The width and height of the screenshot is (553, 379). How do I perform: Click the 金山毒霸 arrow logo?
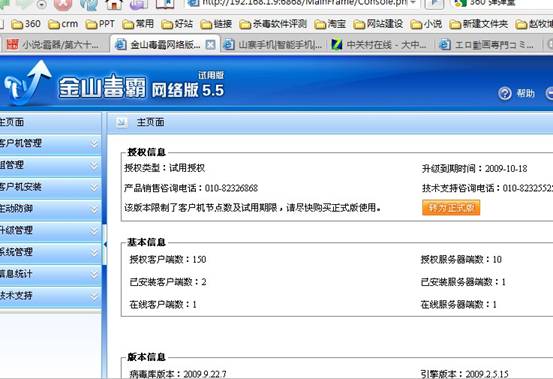point(27,83)
